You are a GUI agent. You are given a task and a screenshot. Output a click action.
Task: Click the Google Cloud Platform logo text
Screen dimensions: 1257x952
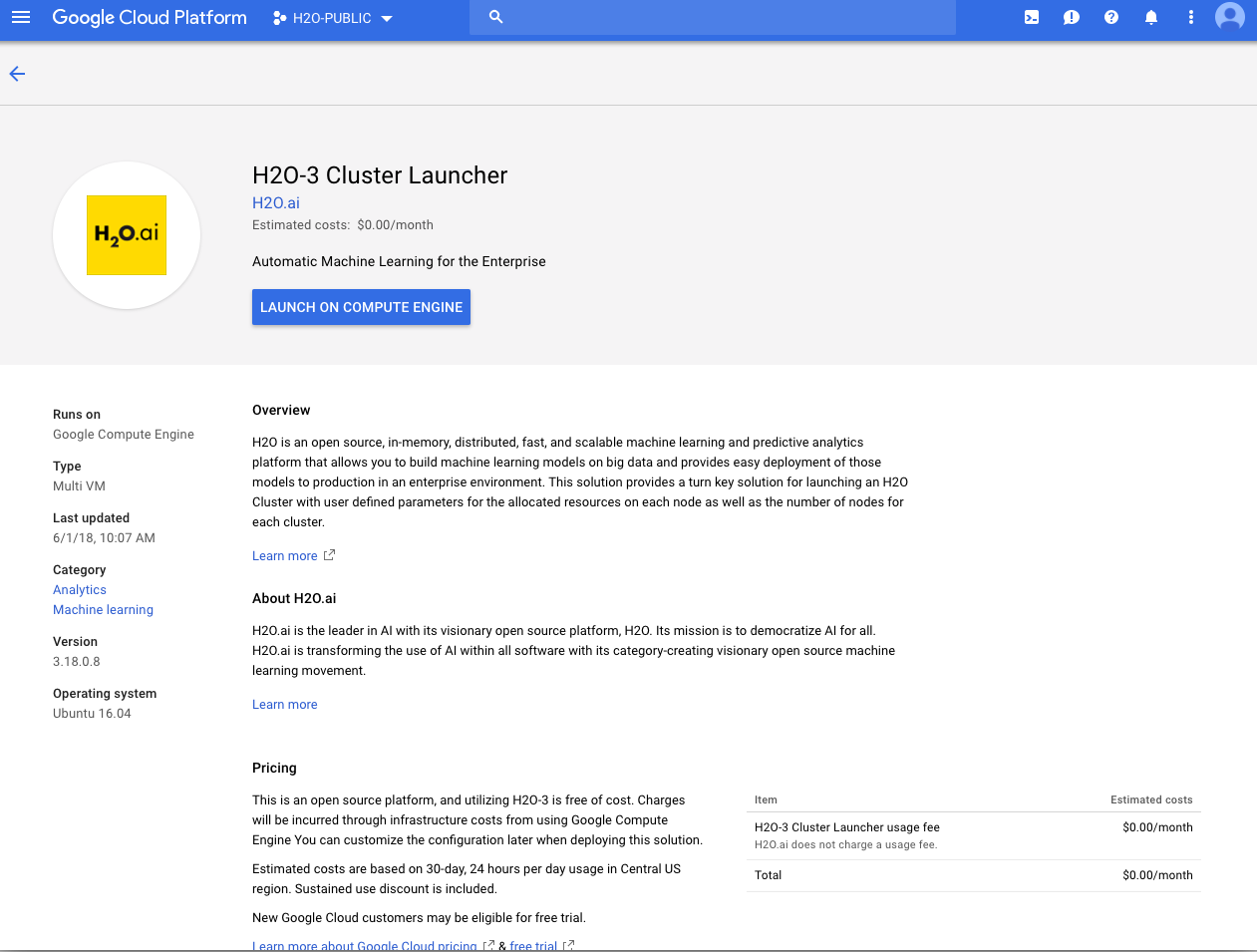click(x=150, y=18)
